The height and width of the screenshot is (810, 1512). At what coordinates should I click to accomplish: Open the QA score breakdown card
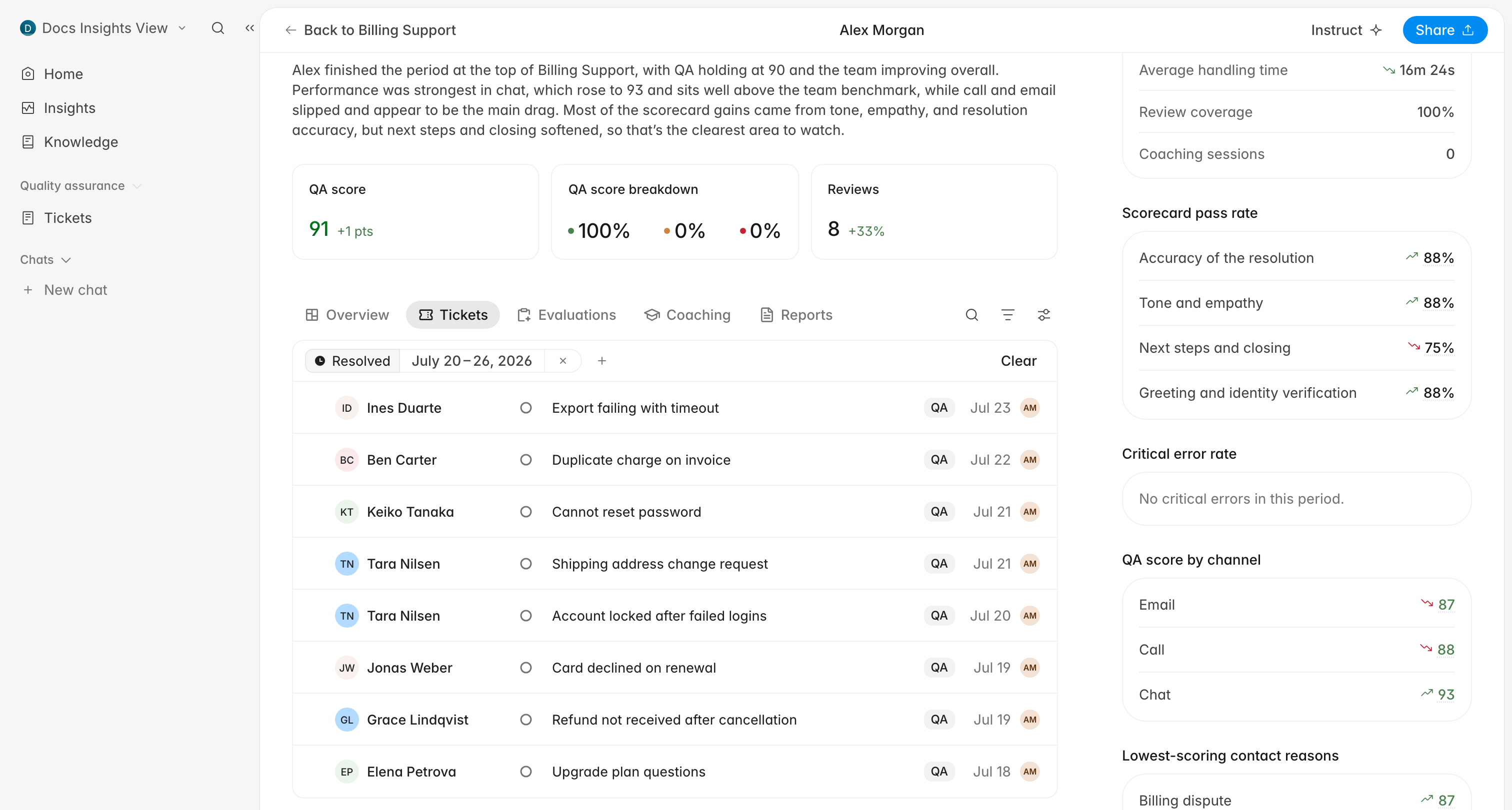(x=674, y=212)
